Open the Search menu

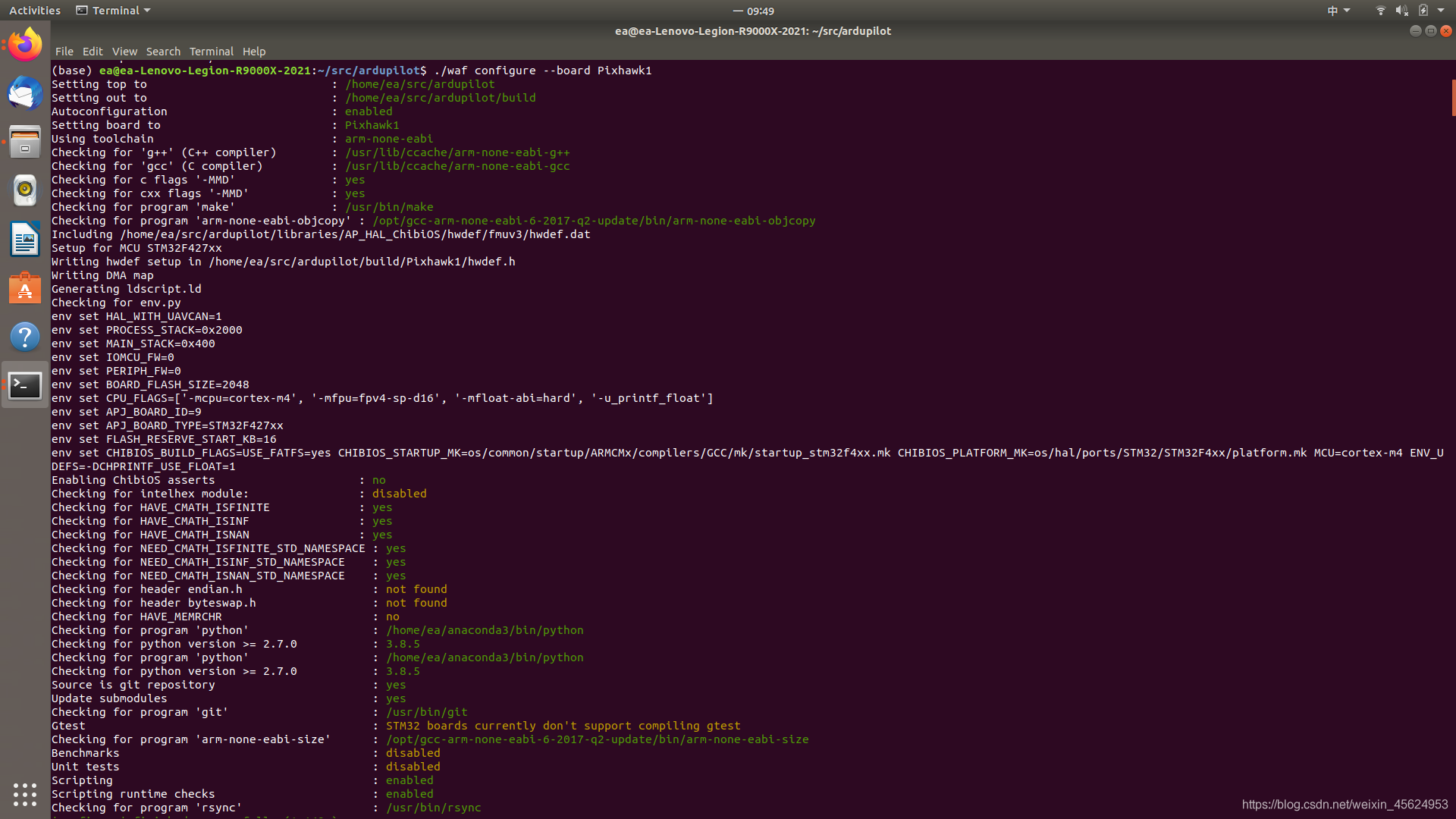[163, 52]
